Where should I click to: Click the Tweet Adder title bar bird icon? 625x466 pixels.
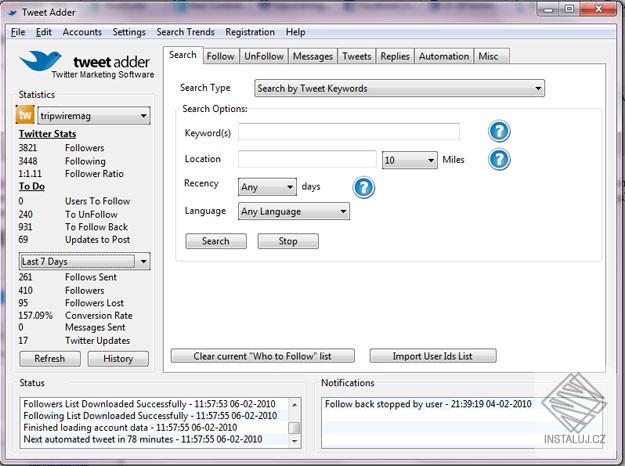point(12,13)
